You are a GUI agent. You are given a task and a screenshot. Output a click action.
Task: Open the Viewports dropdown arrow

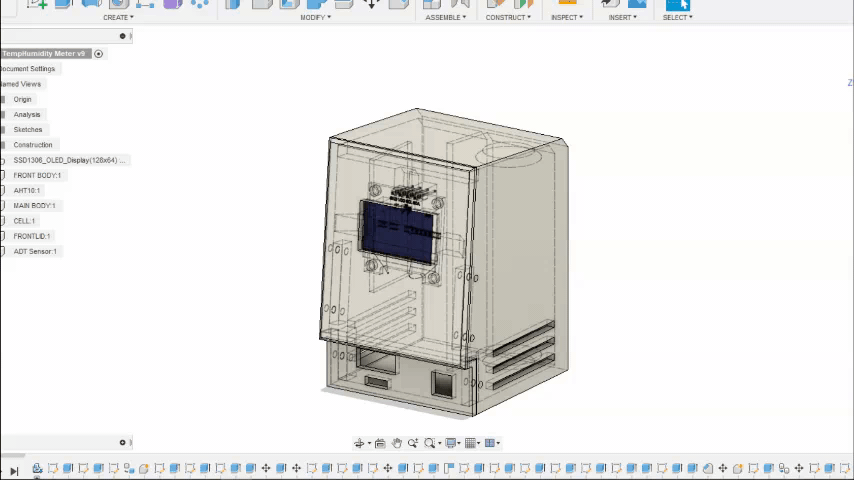[x=498, y=443]
